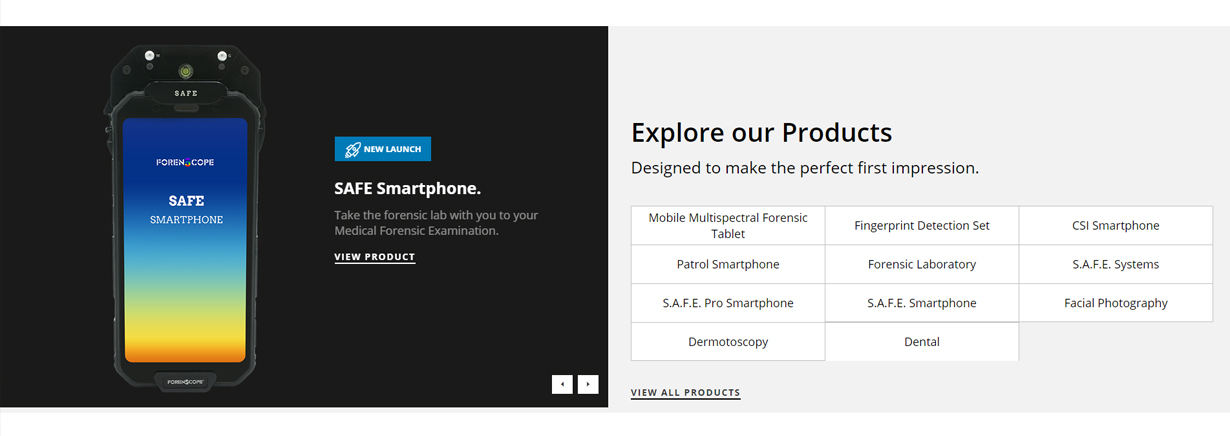Select the Patrol Smartphone tab

(x=728, y=264)
